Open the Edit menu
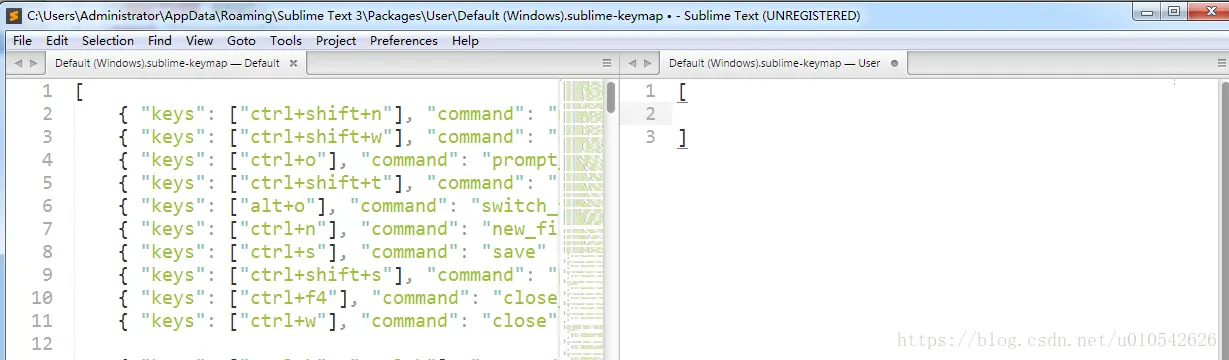The image size is (1229, 360). click(57, 41)
